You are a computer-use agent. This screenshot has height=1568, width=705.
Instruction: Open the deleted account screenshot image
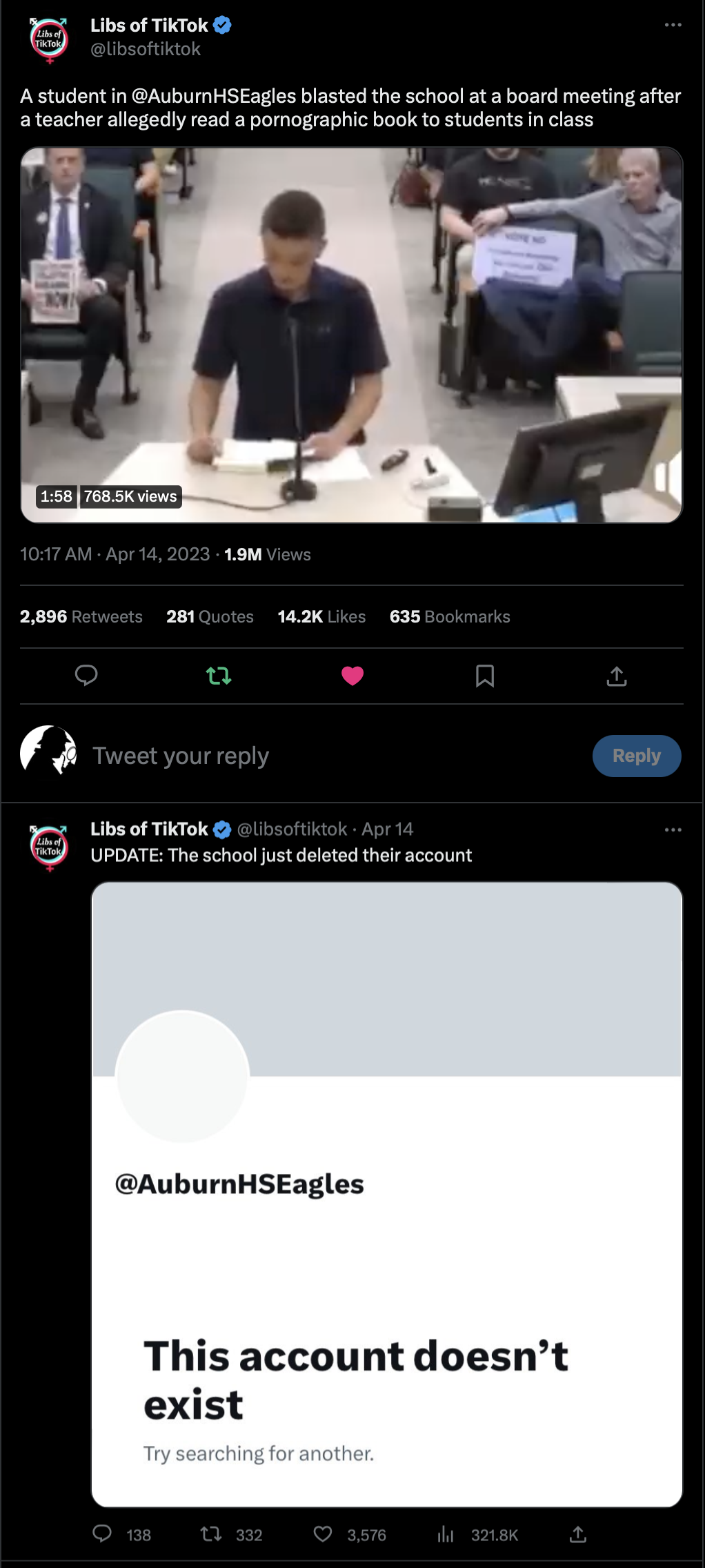pyautogui.click(x=387, y=1194)
